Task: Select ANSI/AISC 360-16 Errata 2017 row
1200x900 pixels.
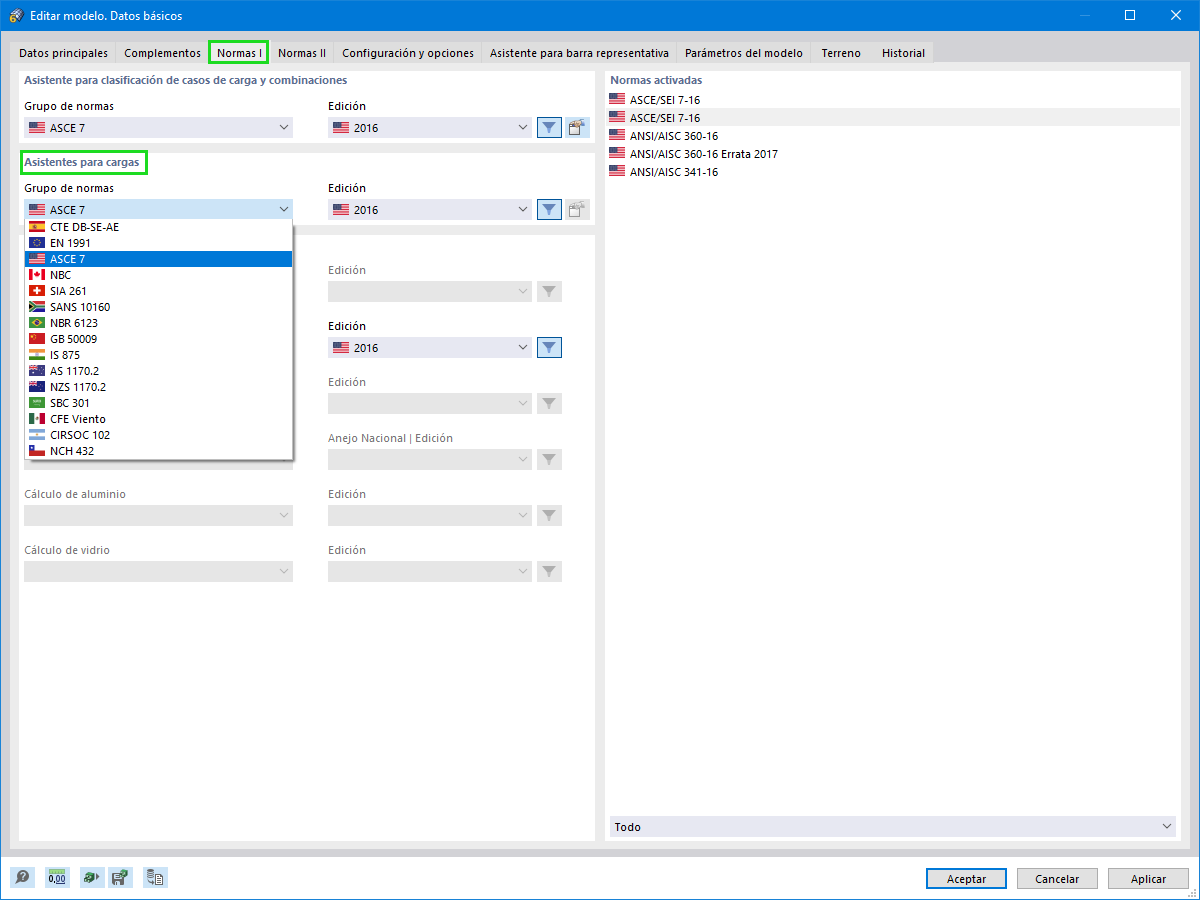Action: [893, 154]
